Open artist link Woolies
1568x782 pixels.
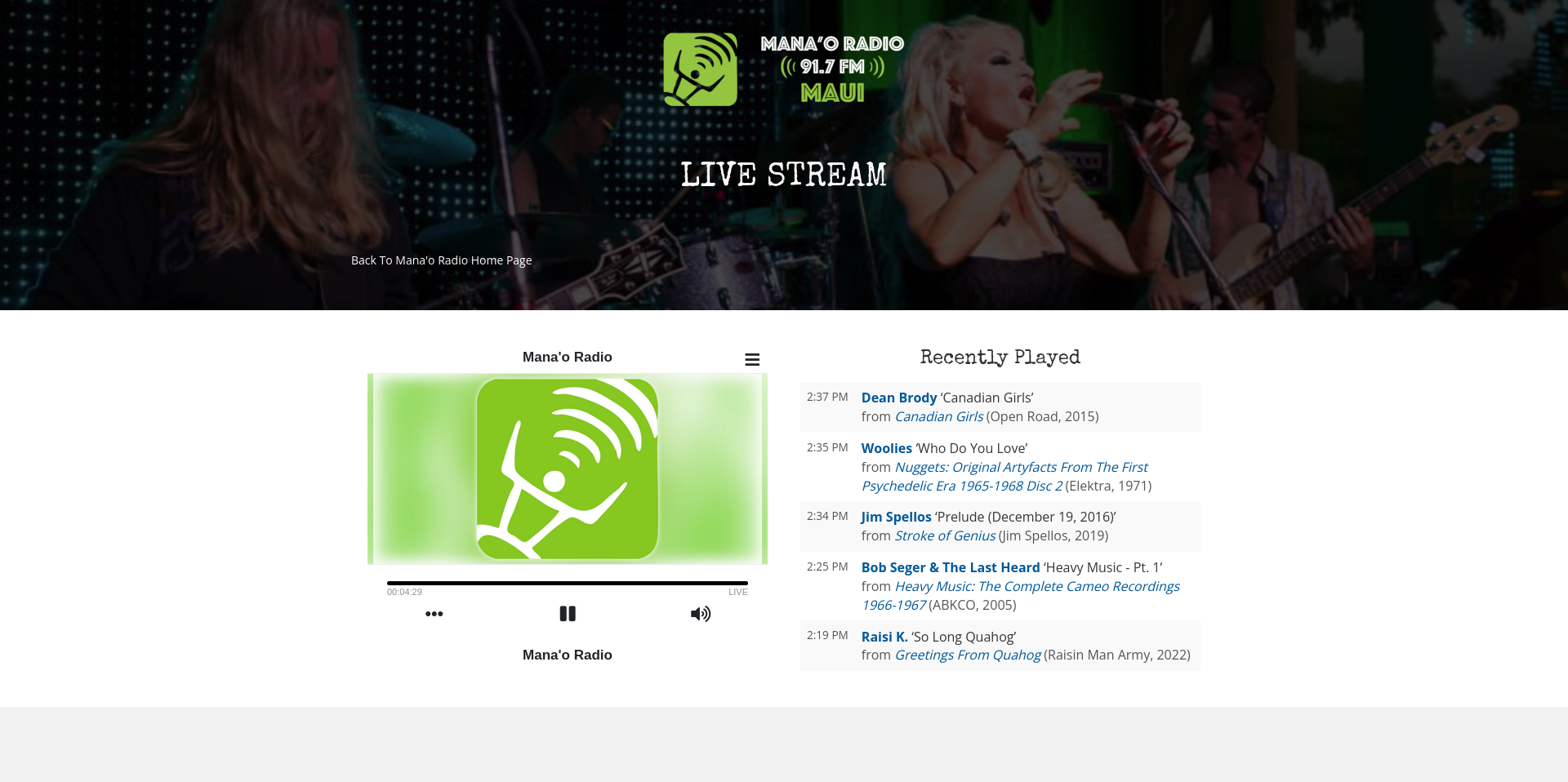click(887, 448)
